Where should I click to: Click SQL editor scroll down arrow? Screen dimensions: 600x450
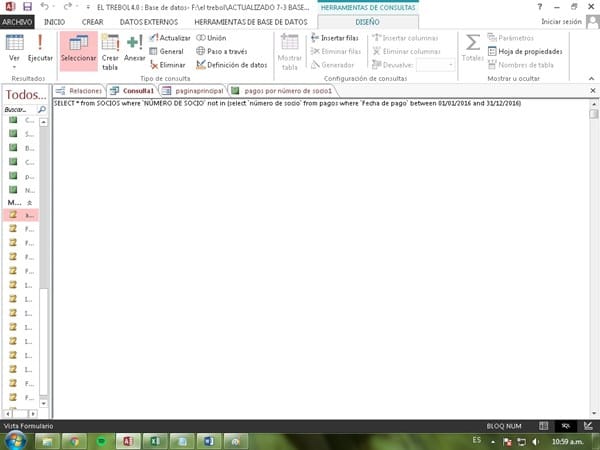click(x=594, y=413)
